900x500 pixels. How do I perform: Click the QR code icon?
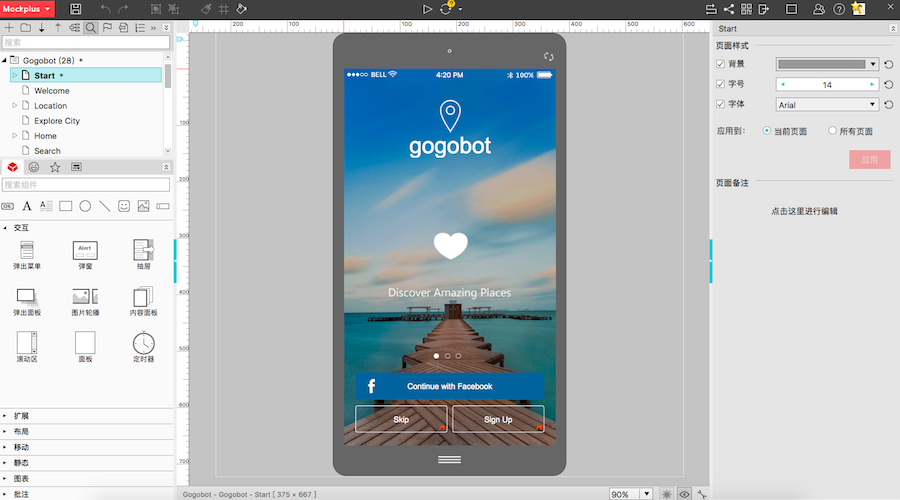point(746,9)
